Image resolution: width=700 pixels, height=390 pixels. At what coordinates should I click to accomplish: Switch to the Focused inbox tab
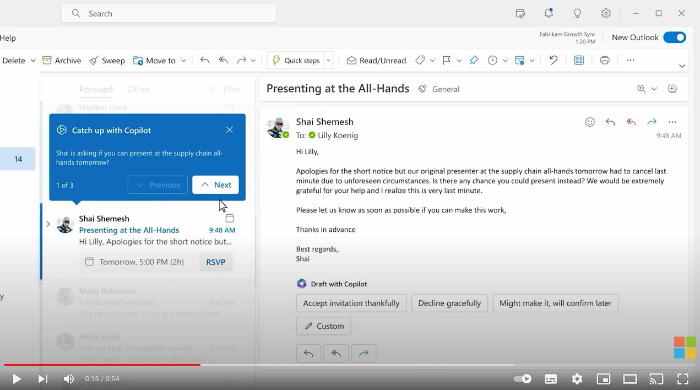[x=96, y=89]
